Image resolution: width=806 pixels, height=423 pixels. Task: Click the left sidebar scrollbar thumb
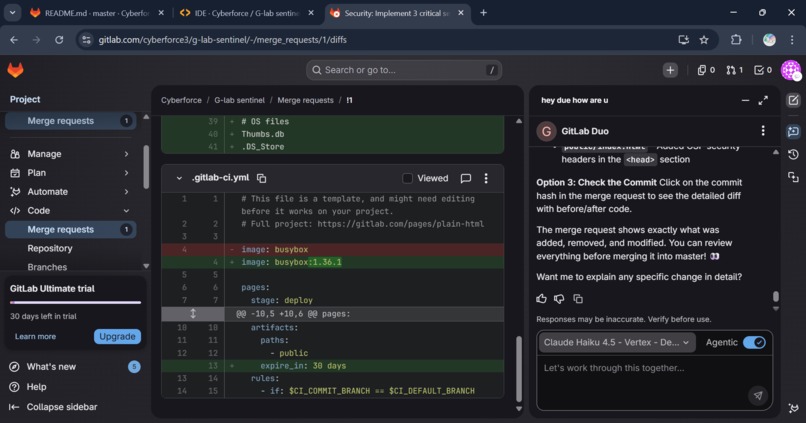click(146, 168)
